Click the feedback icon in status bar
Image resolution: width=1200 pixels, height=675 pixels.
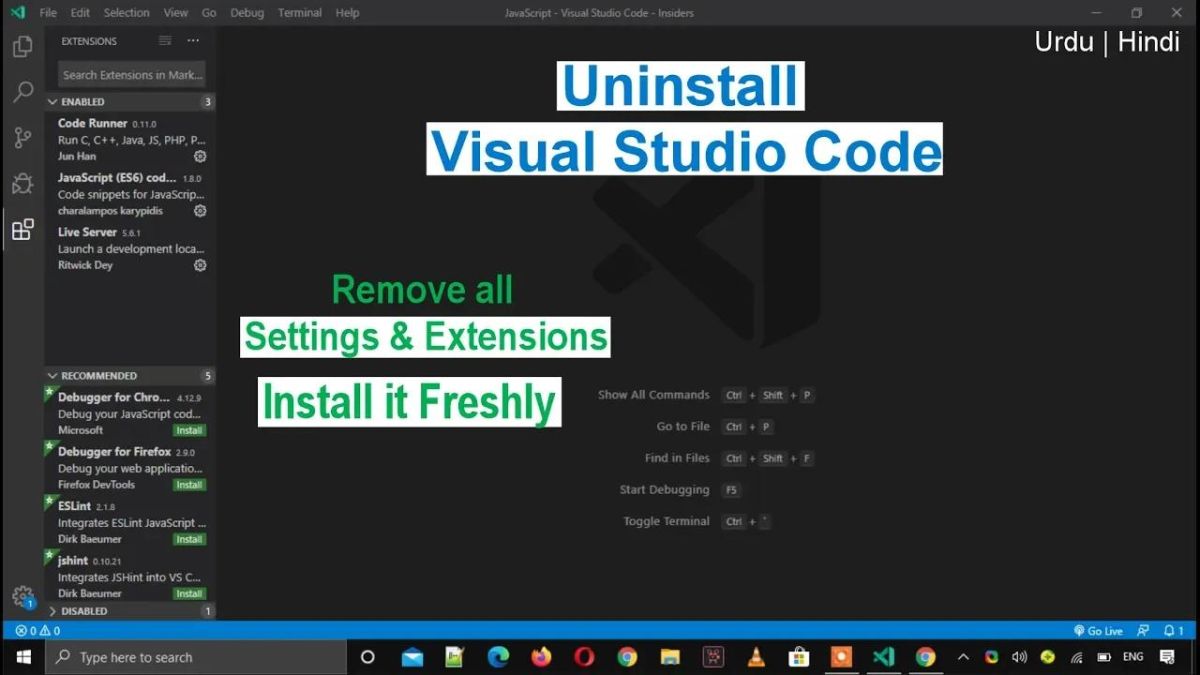pyautogui.click(x=1143, y=631)
